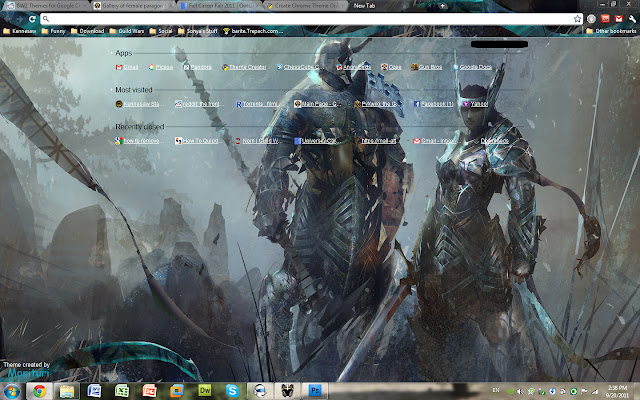This screenshot has height=400, width=640.
Task: Open the Windows Start menu
Action: coord(12,391)
